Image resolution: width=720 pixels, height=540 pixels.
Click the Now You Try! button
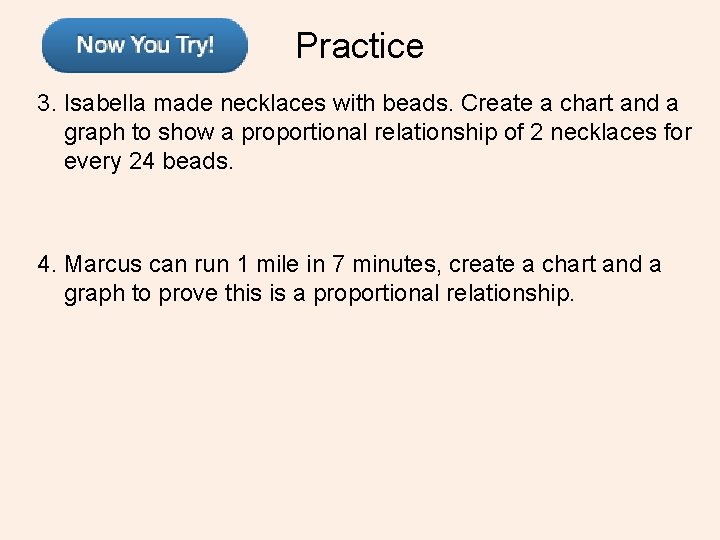click(145, 45)
